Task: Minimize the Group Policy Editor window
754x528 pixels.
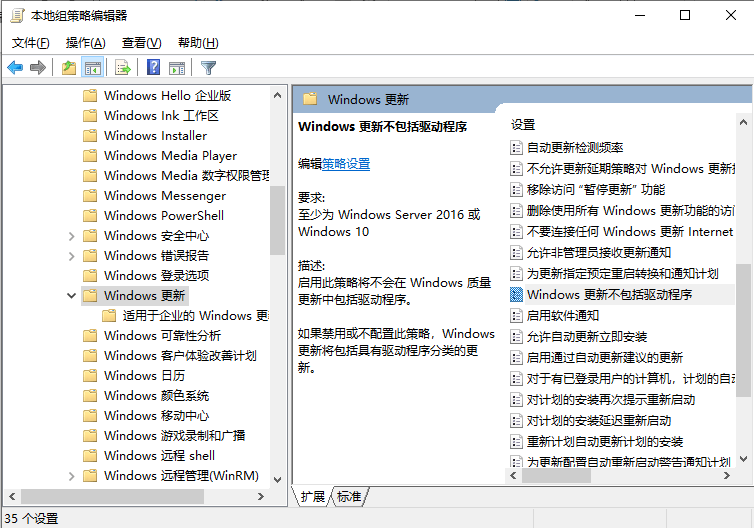Action: coord(640,15)
